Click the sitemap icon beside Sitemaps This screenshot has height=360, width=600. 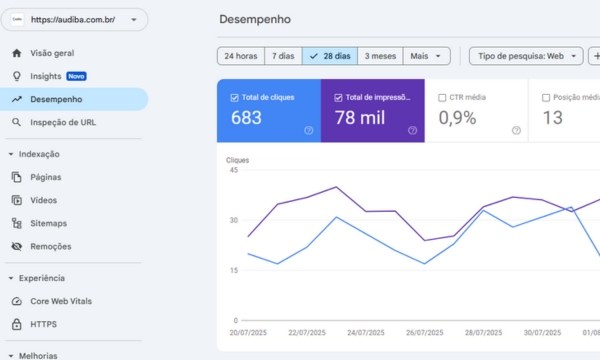(16, 223)
